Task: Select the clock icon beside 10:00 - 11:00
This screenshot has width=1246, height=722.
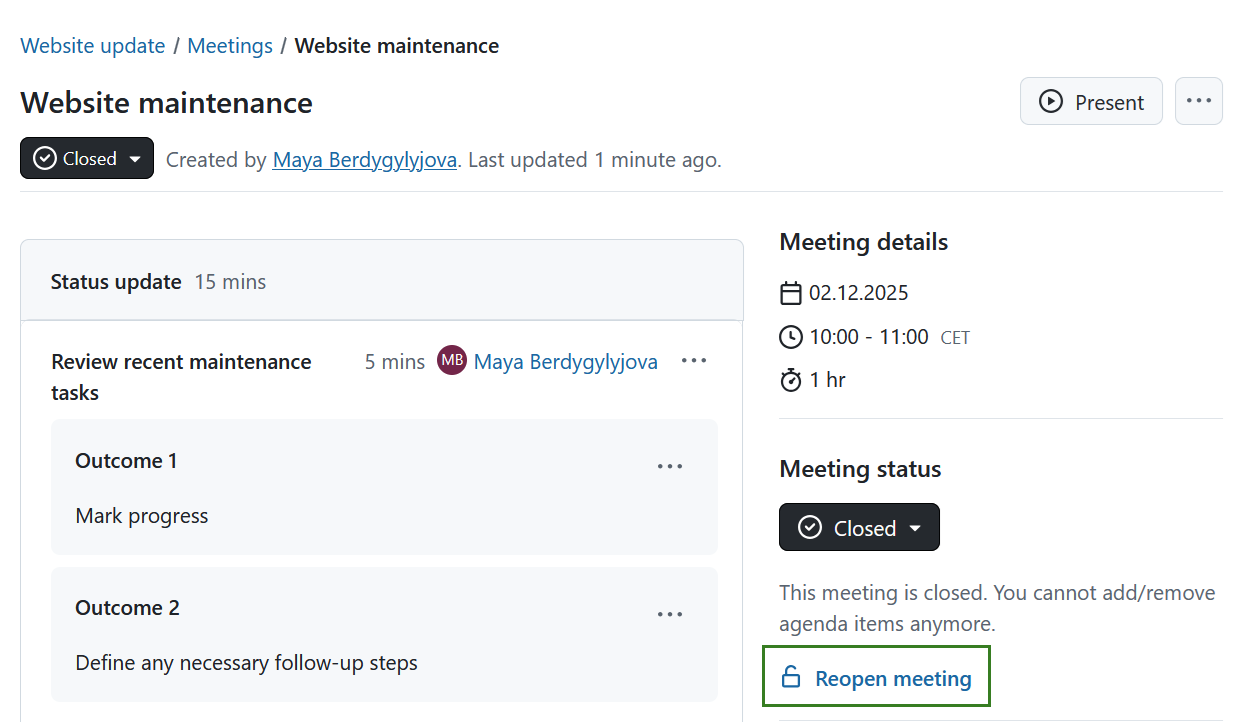Action: click(791, 337)
